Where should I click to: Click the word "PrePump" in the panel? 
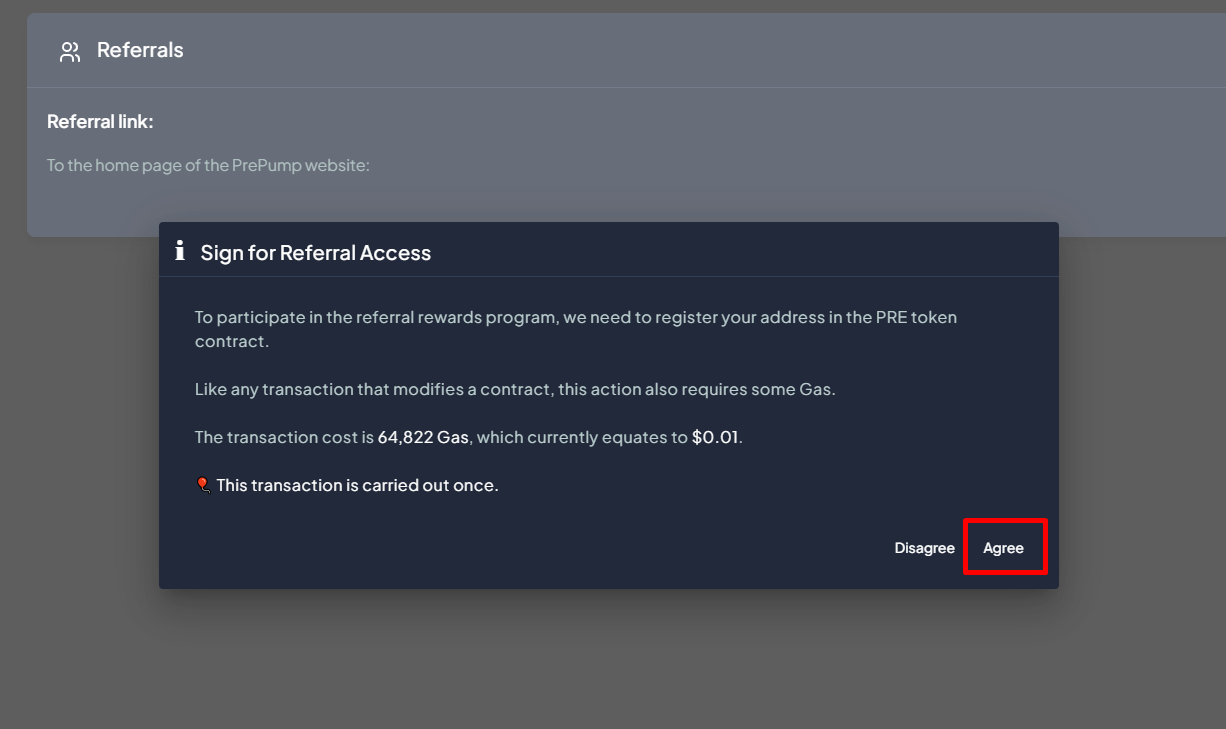(238, 165)
